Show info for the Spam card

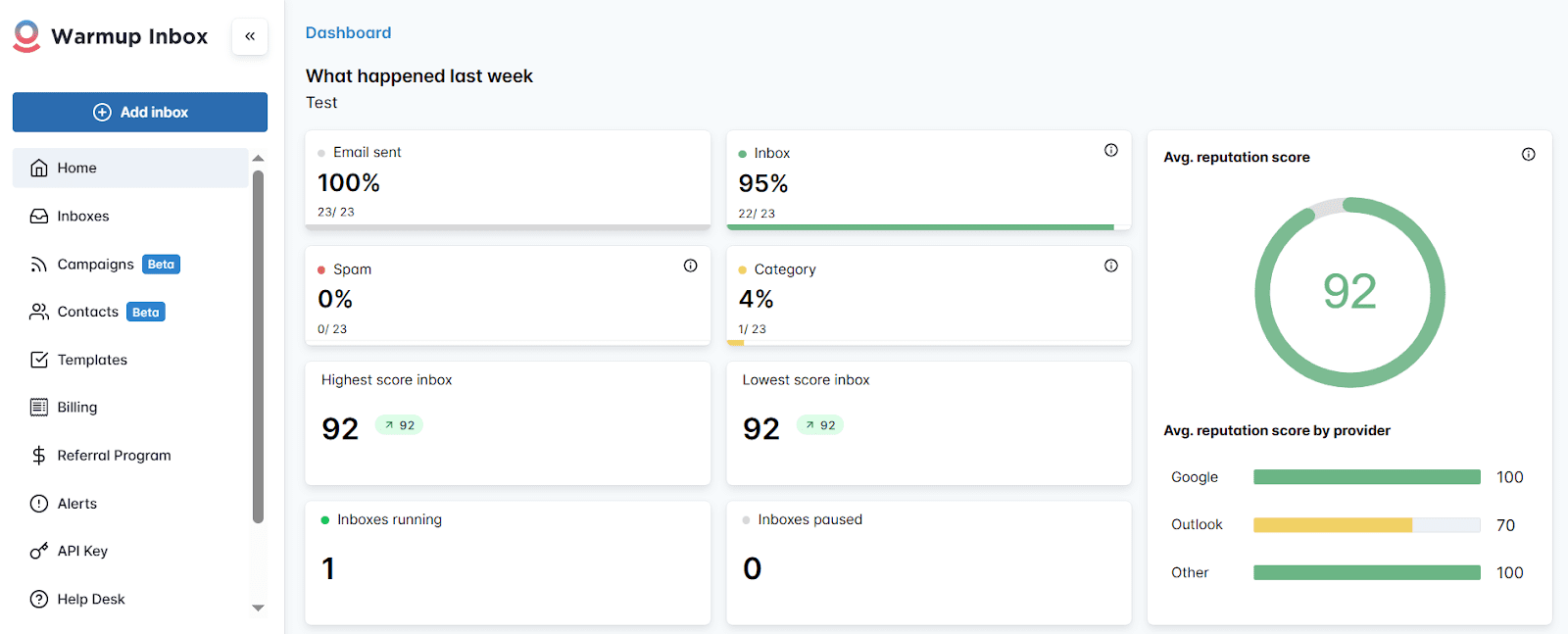coord(690,266)
